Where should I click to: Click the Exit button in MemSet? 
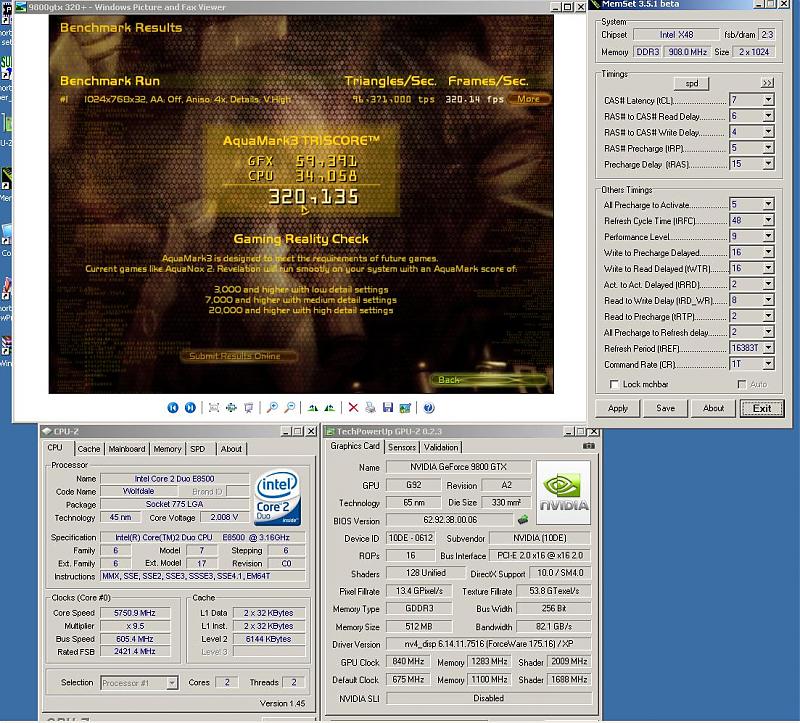pyautogui.click(x=762, y=408)
